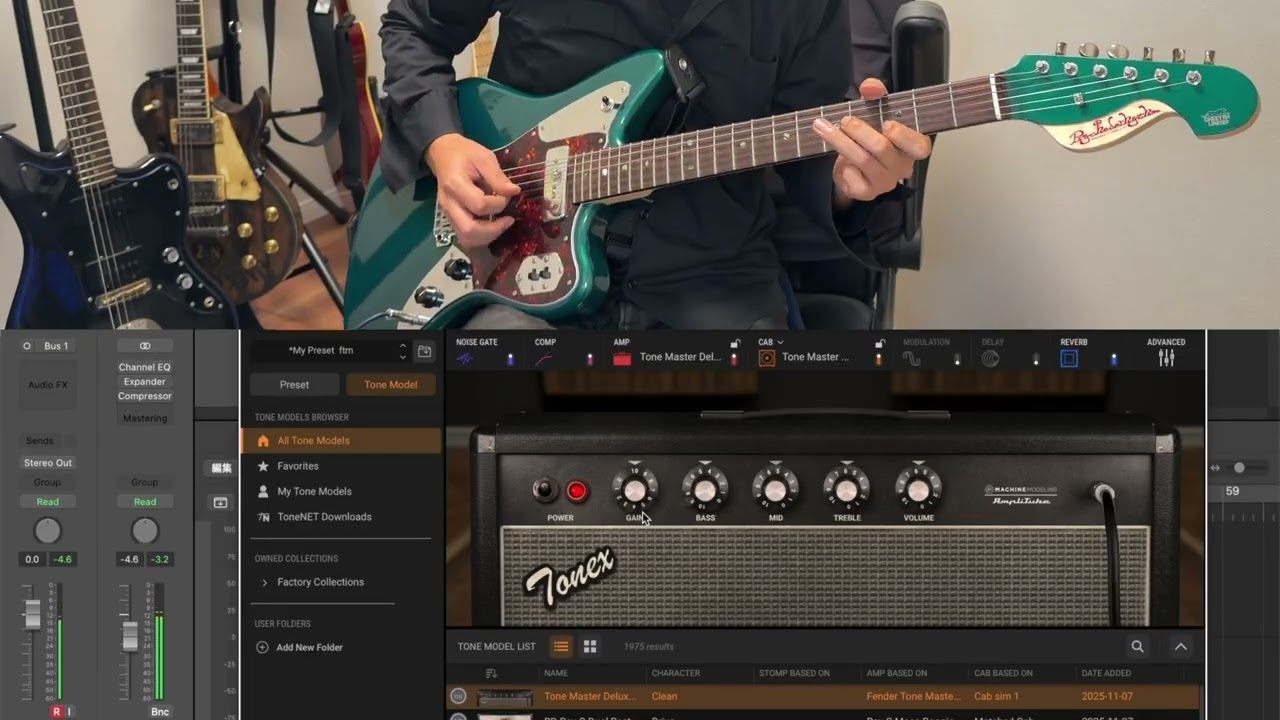Open the Stereo Out output selector
Screen dimensions: 1280x720
pyautogui.click(x=48, y=463)
